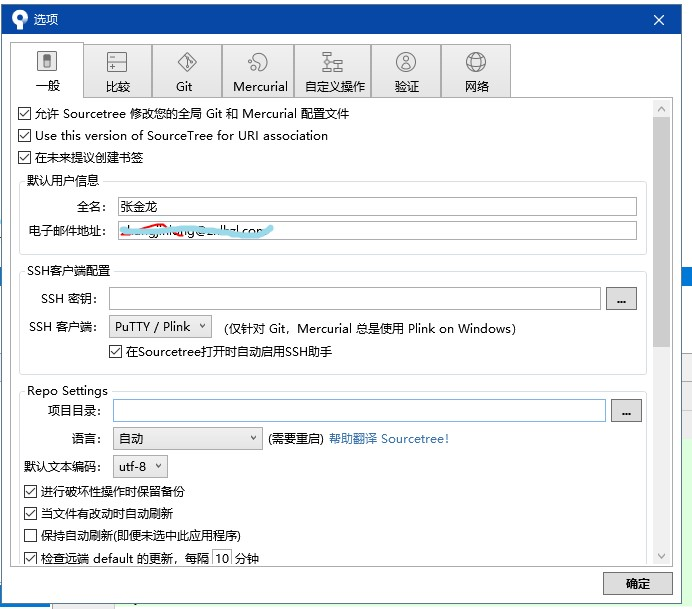Click the 项目目录 project folder field
The height and width of the screenshot is (609, 692).
[359, 411]
